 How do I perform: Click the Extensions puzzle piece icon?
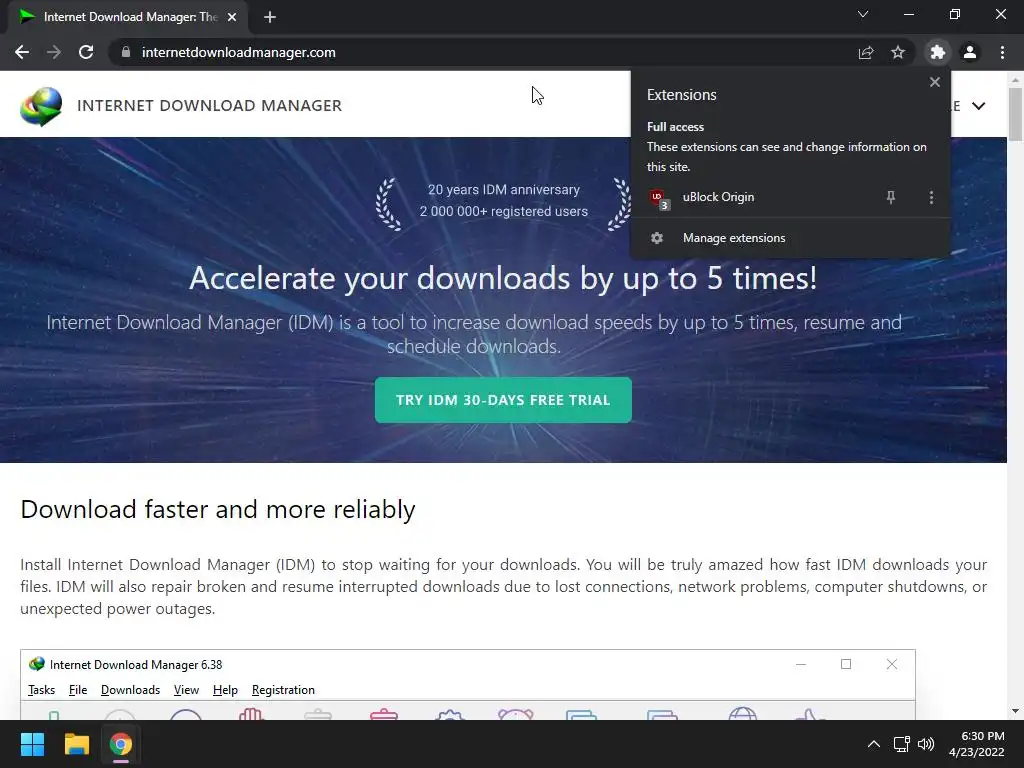pyautogui.click(x=938, y=52)
